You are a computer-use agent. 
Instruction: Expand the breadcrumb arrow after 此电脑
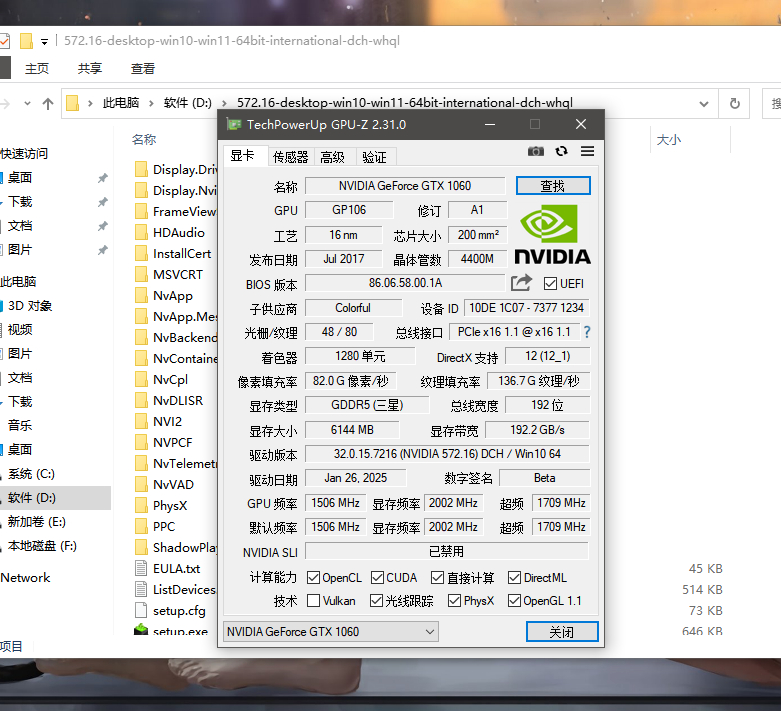point(151,104)
